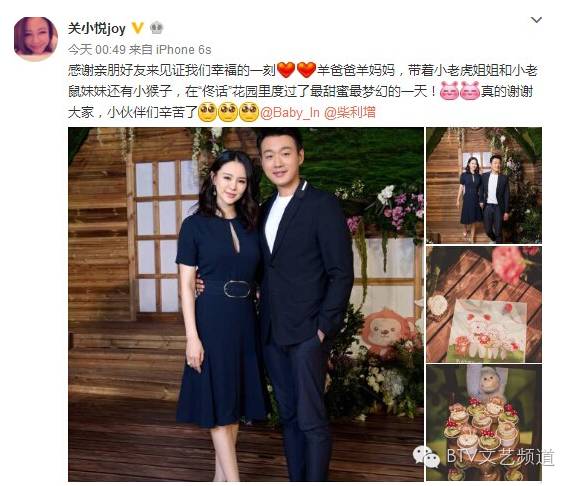The width and height of the screenshot is (574, 486).
Task: Click the yellow V verified badge
Action: [x=138, y=28]
